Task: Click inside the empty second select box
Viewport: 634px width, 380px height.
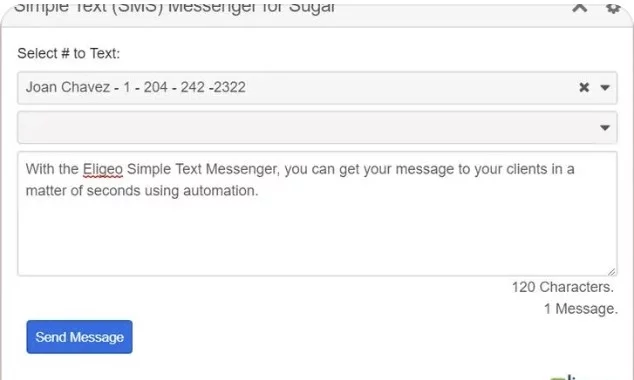Action: pyautogui.click(x=317, y=128)
